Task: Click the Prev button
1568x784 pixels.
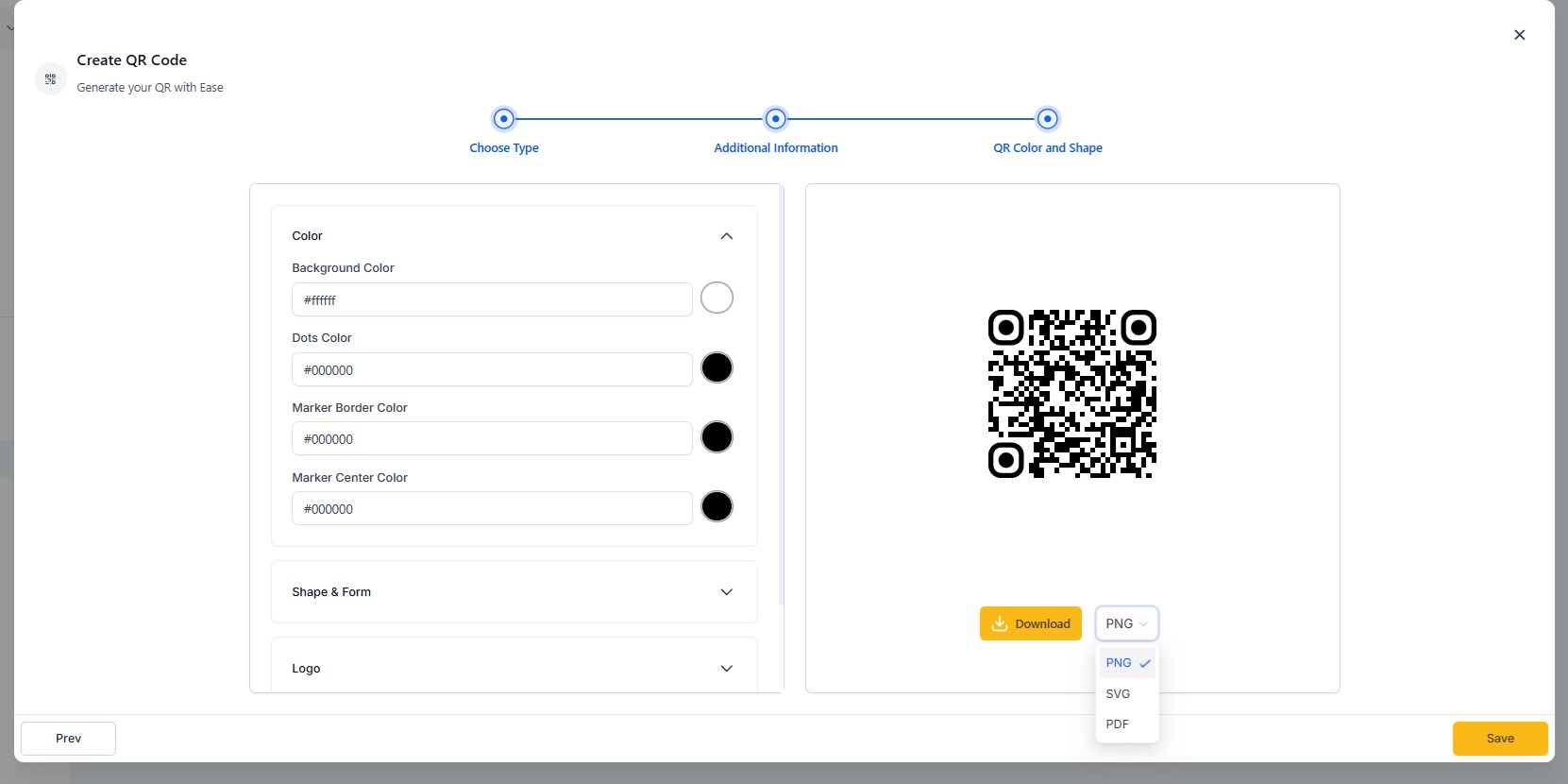Action: (x=69, y=739)
